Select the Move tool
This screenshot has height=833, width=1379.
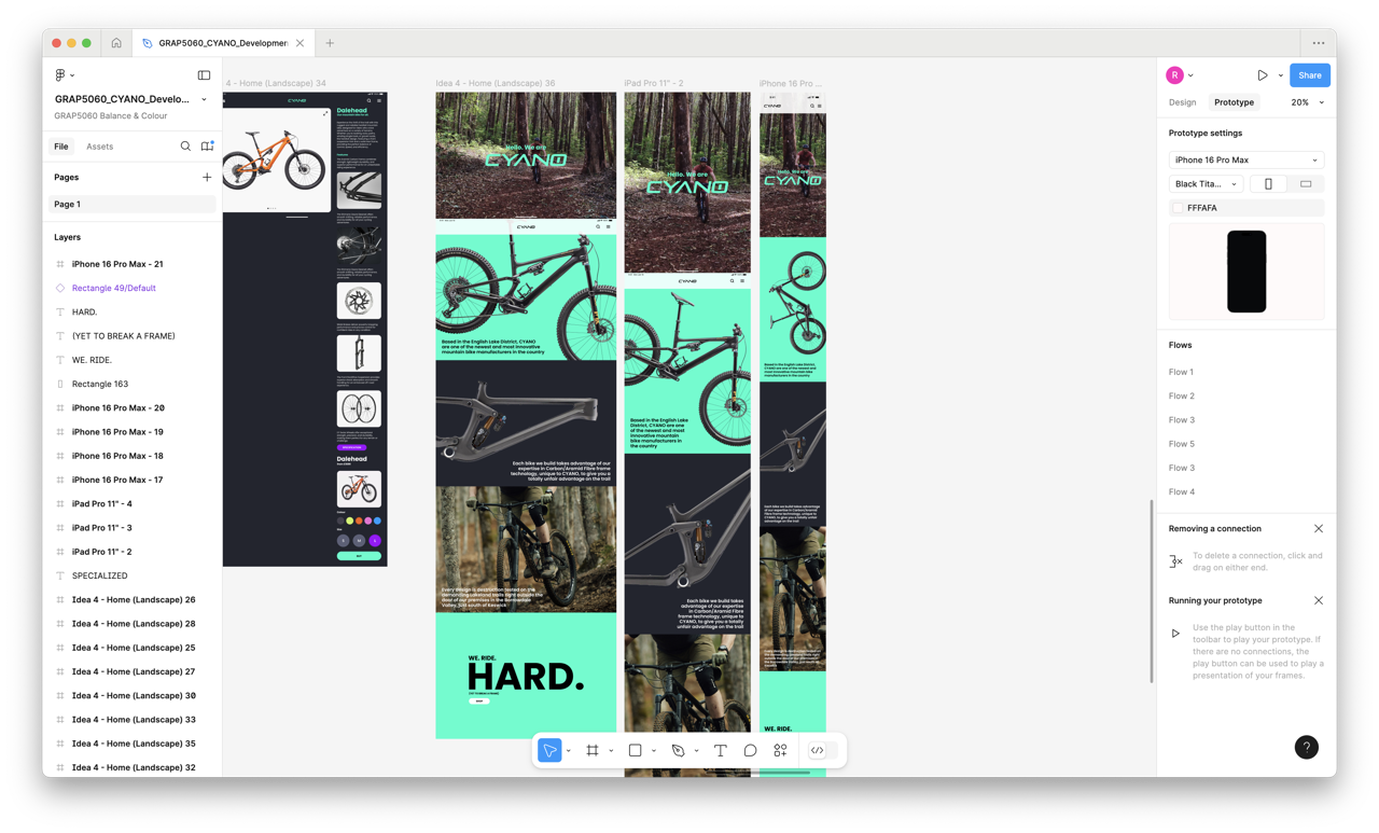pos(549,750)
